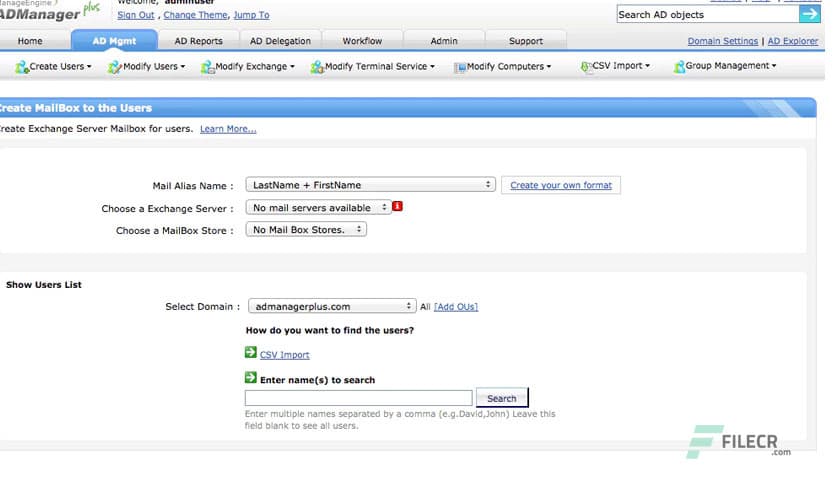This screenshot has width=836, height=484.
Task: Click the Modify Computers monitor icon
Action: pos(460,68)
